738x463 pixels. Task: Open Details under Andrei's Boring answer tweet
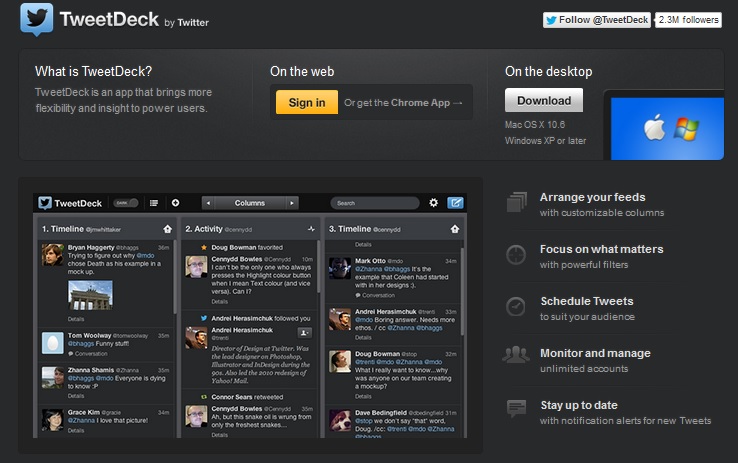coord(363,337)
